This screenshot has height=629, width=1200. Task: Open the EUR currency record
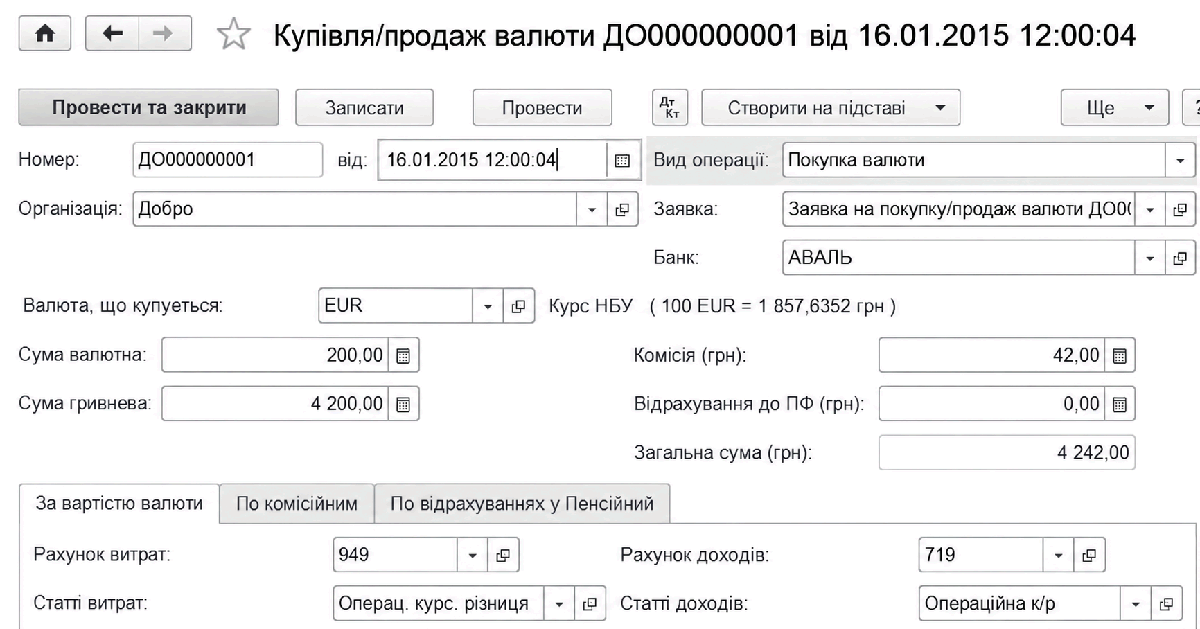point(517,306)
